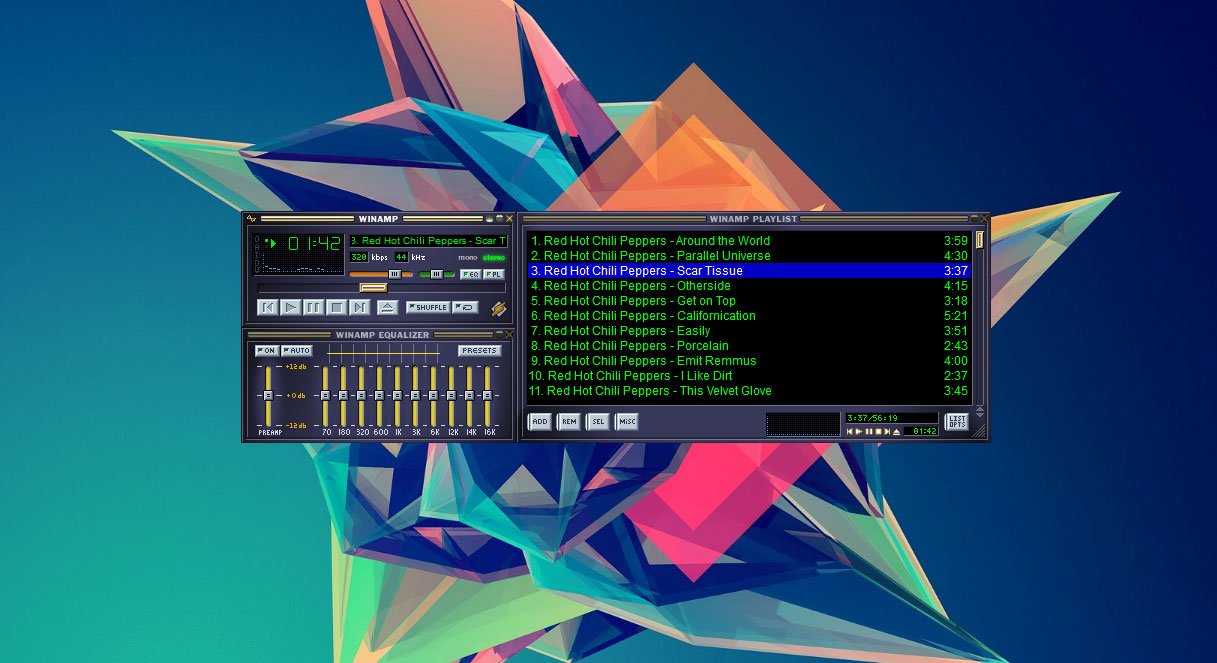Click the volume slider handle

(x=395, y=274)
